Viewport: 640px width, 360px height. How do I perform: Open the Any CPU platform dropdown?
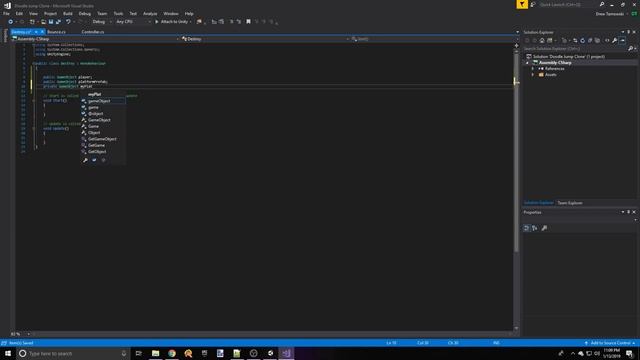pos(133,22)
